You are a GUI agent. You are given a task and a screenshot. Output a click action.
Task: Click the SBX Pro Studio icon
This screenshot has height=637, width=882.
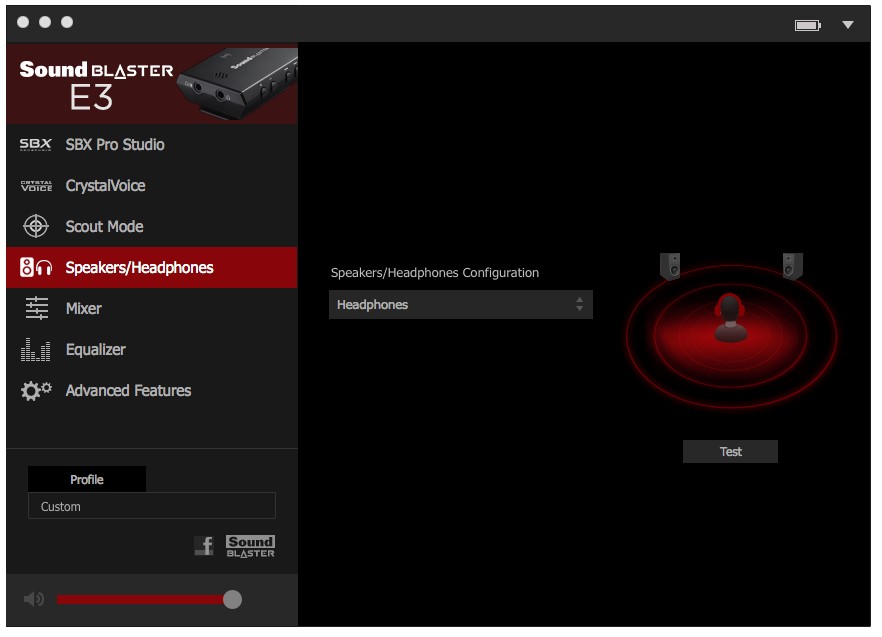coord(36,145)
